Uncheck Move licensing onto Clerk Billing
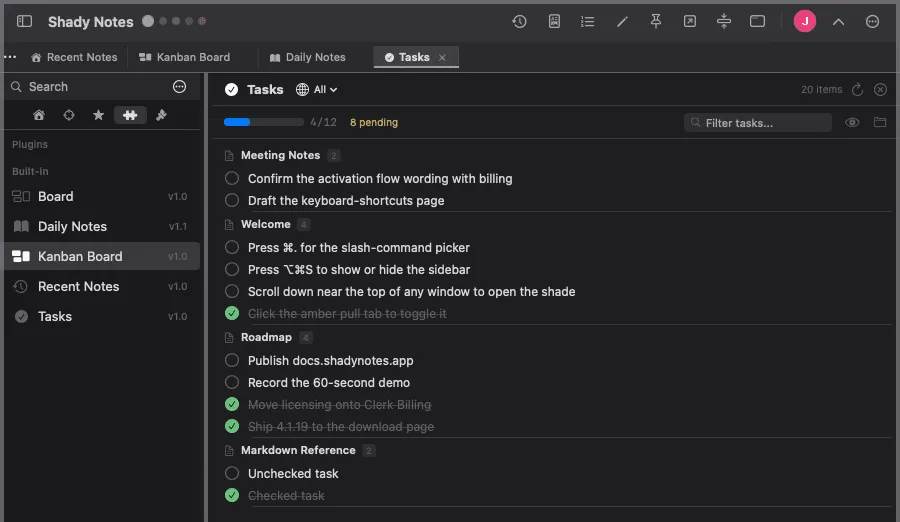 (232, 404)
